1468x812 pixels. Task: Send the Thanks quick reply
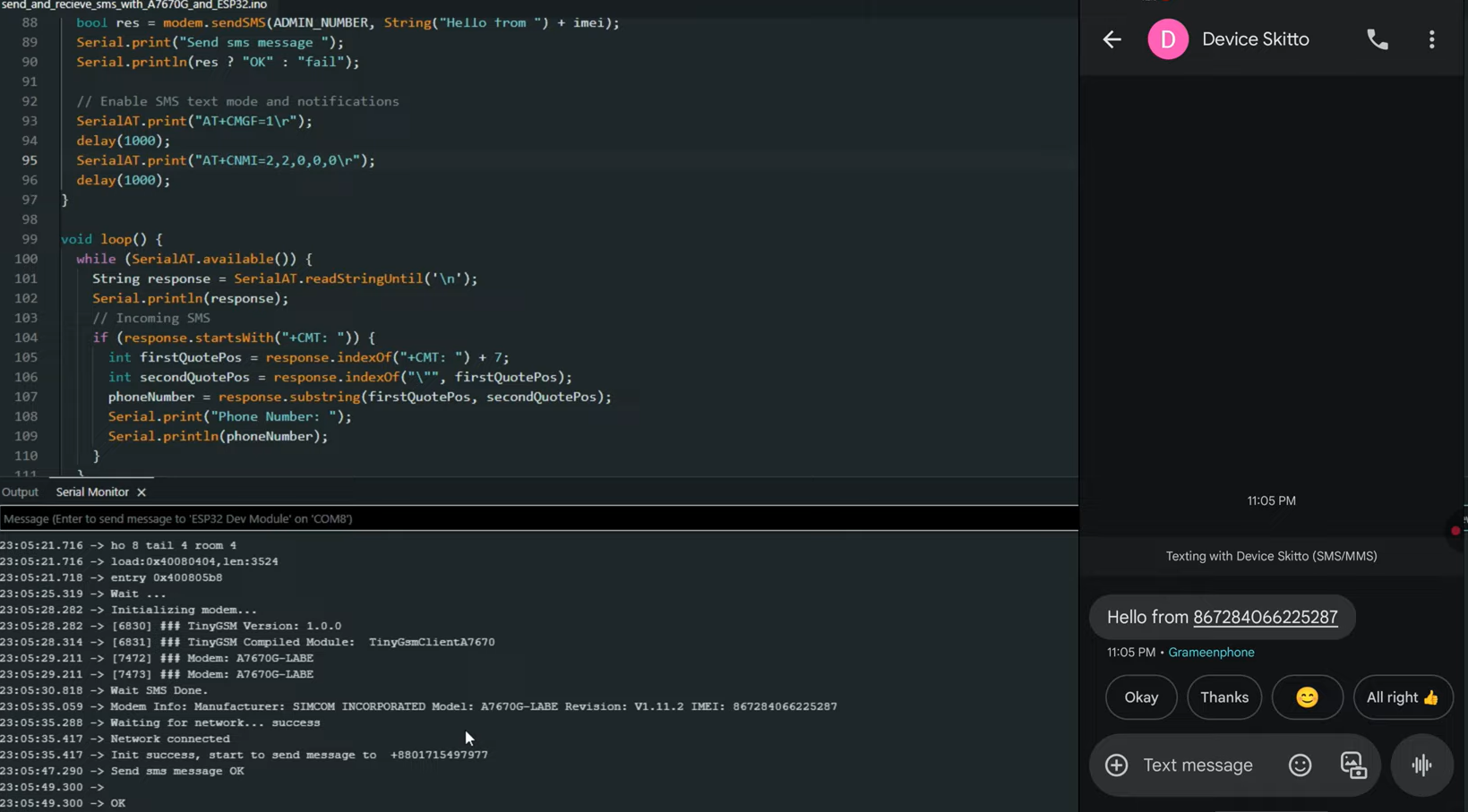point(1223,697)
